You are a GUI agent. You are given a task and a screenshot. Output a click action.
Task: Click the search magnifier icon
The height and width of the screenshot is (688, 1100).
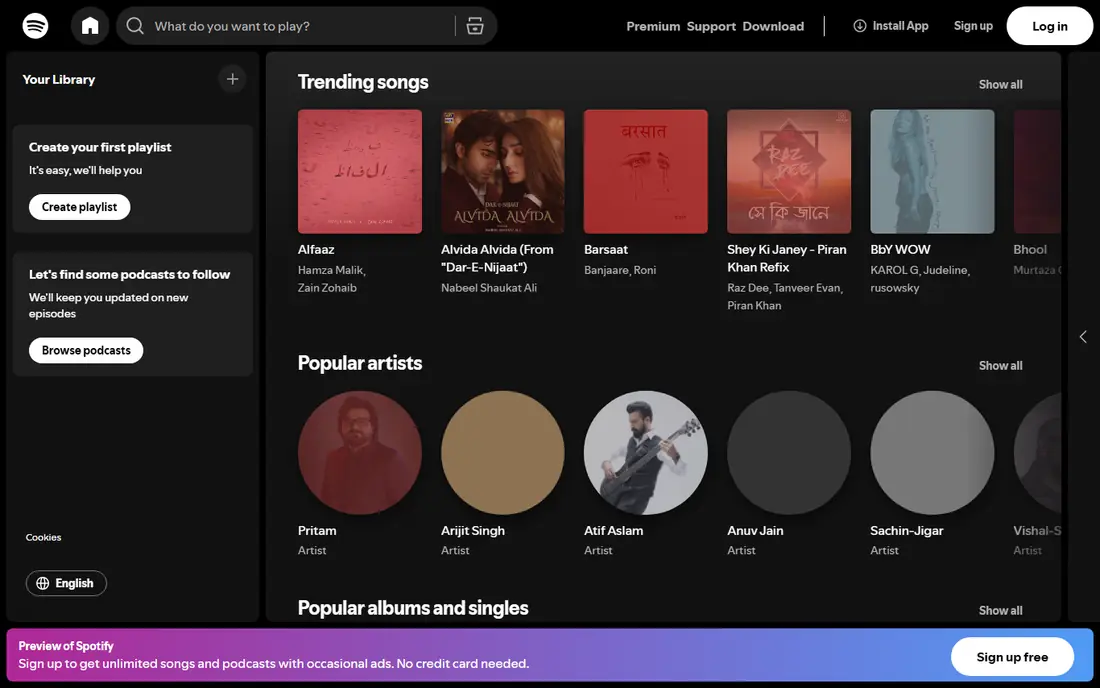pyautogui.click(x=135, y=26)
